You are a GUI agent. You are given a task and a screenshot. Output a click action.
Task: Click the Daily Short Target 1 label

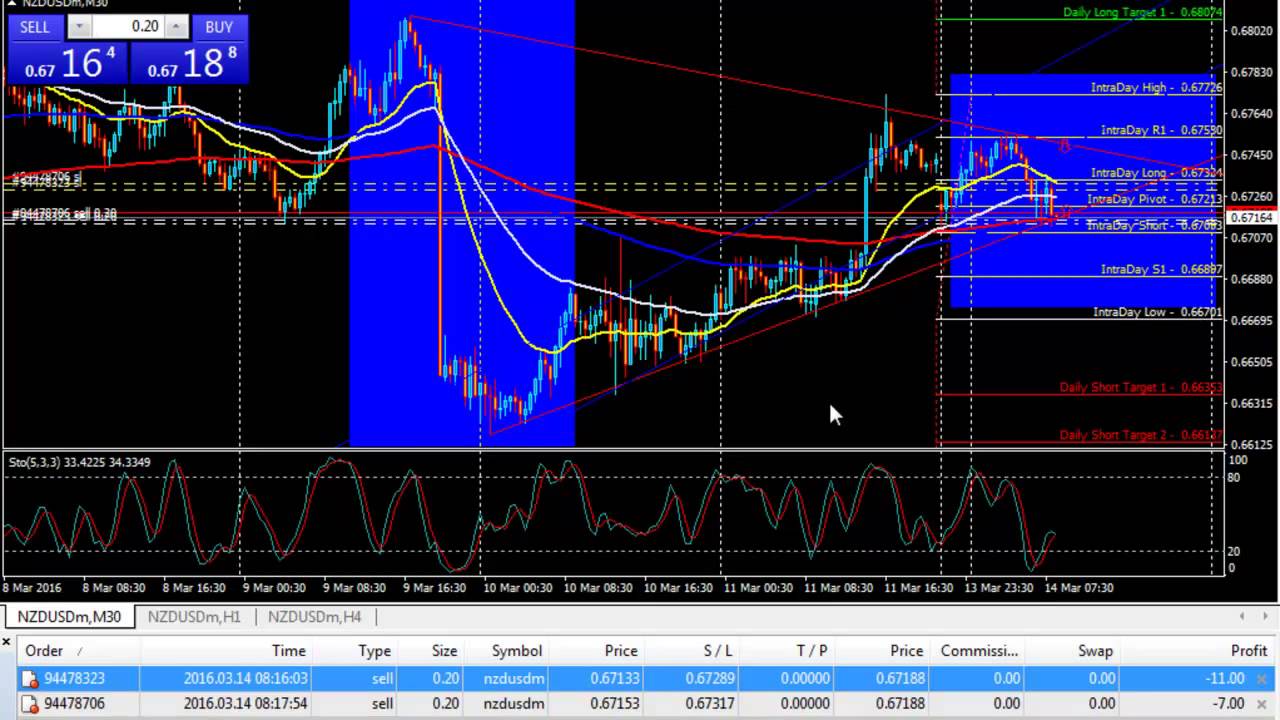(1140, 387)
